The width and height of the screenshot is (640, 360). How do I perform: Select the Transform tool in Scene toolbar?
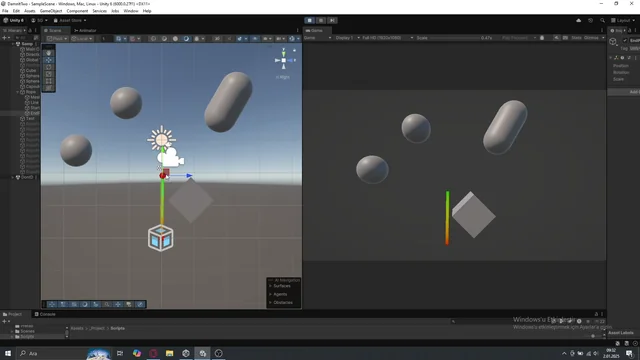49,87
